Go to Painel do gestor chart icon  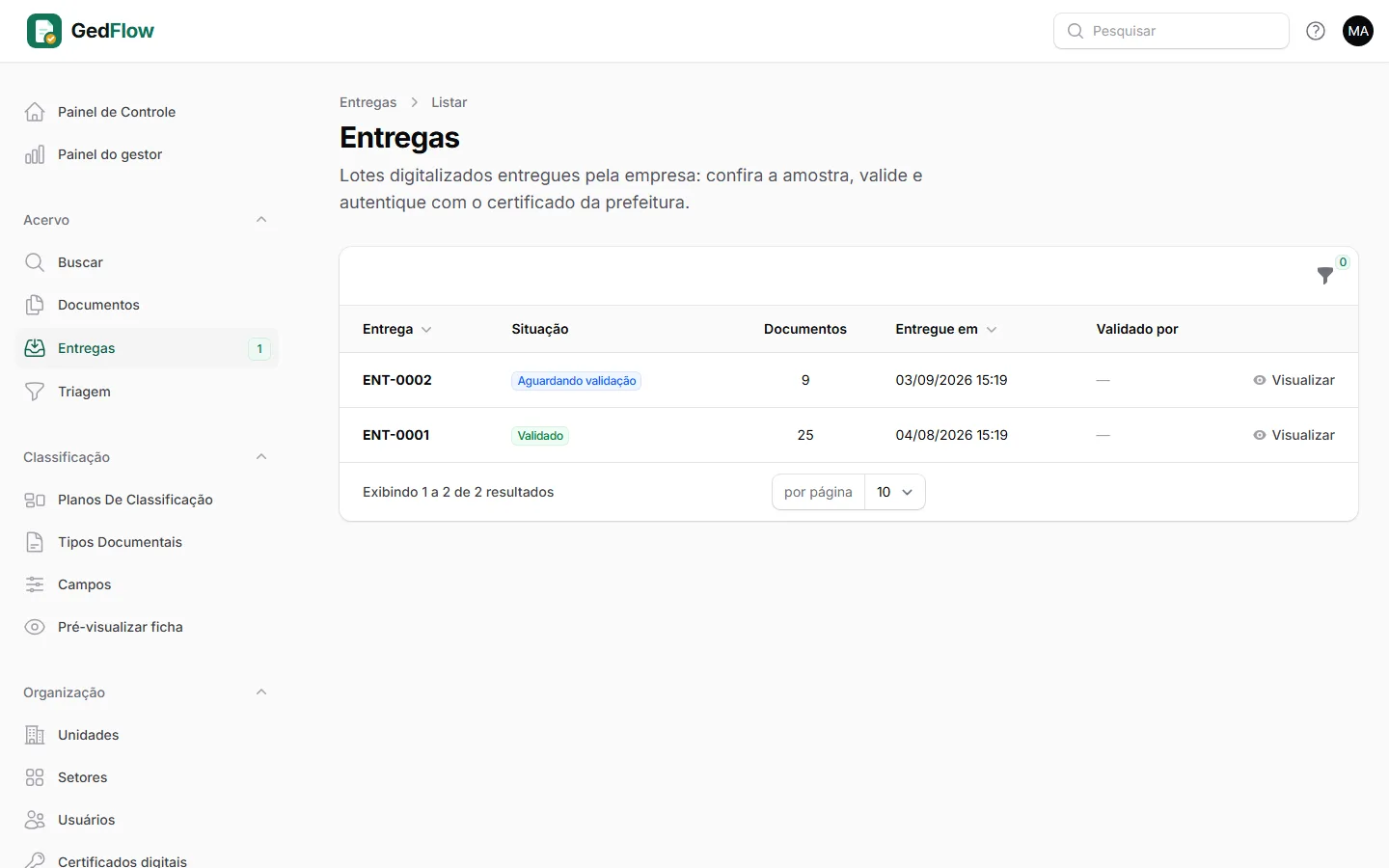pyautogui.click(x=35, y=154)
